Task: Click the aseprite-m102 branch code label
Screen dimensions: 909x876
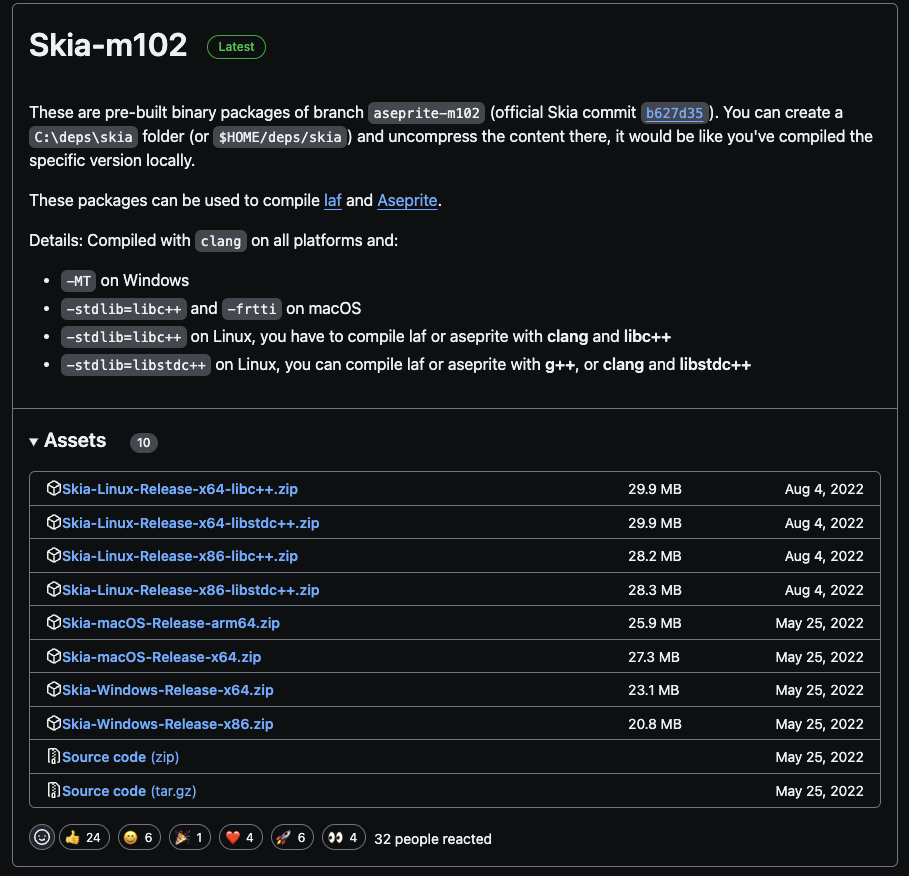Action: (x=427, y=112)
